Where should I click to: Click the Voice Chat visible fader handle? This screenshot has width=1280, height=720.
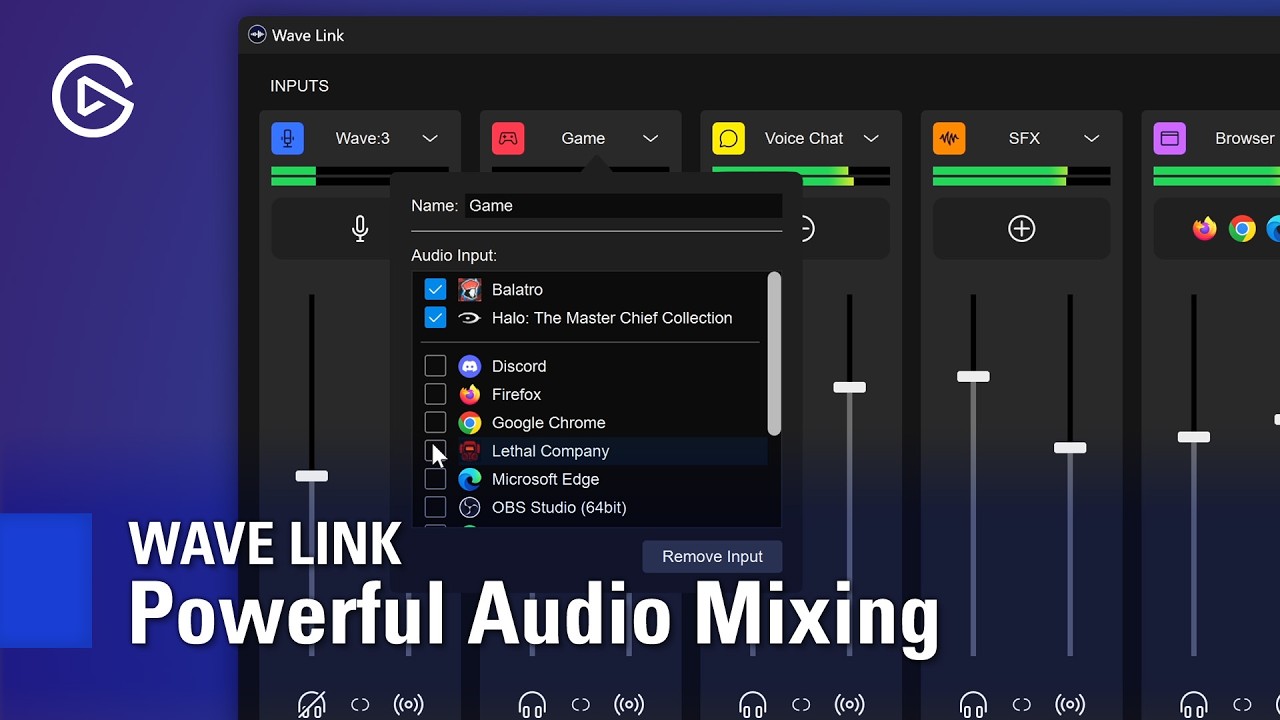pos(850,387)
